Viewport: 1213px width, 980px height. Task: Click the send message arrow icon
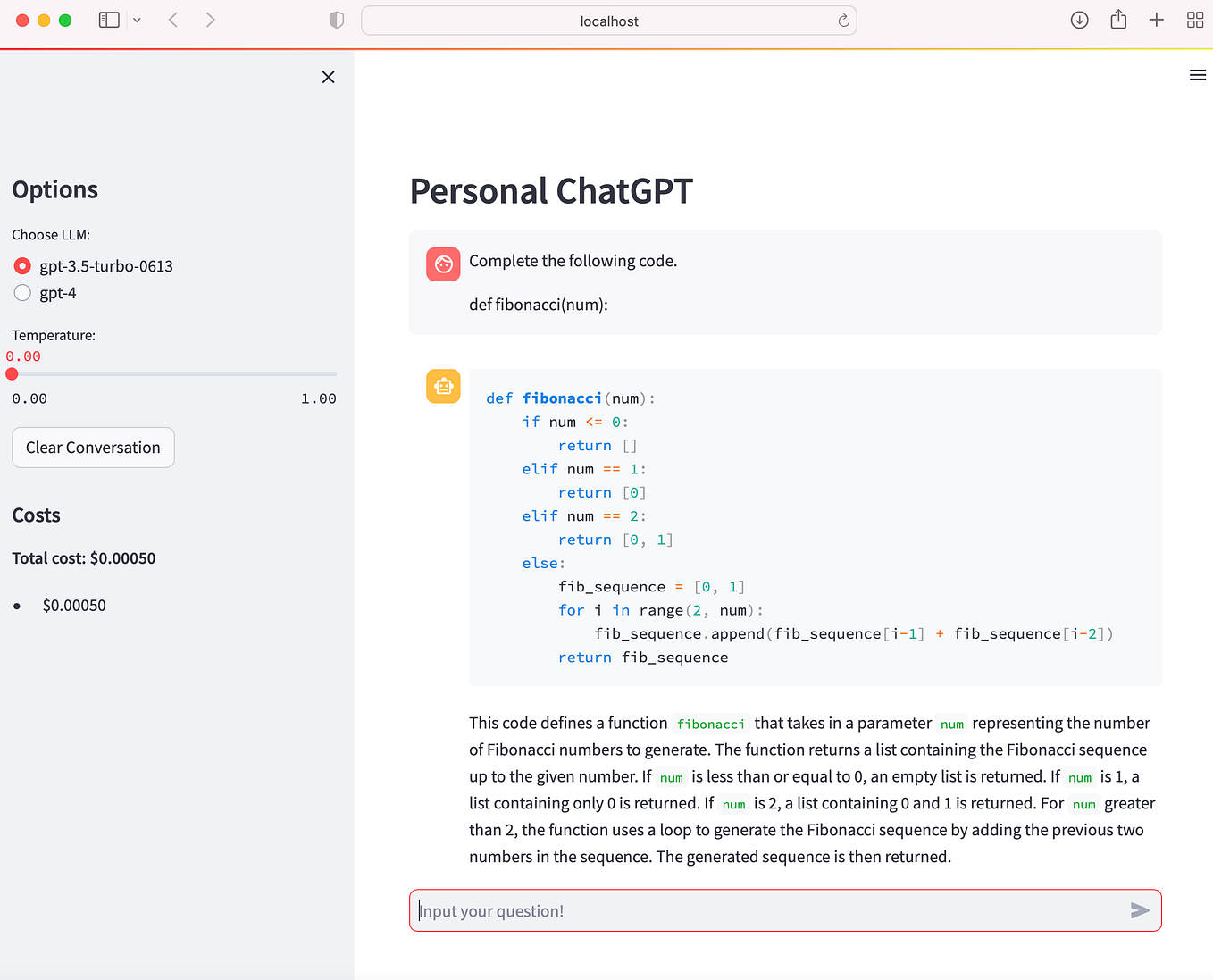pos(1139,910)
